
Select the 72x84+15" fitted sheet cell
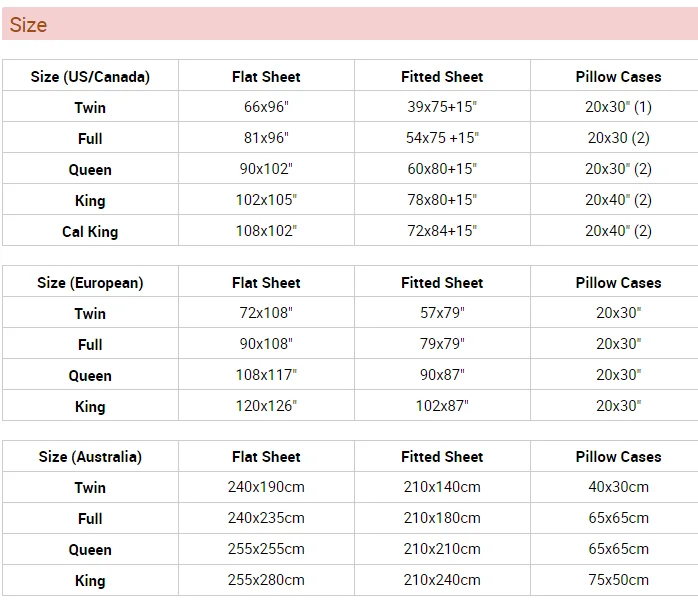pos(442,231)
